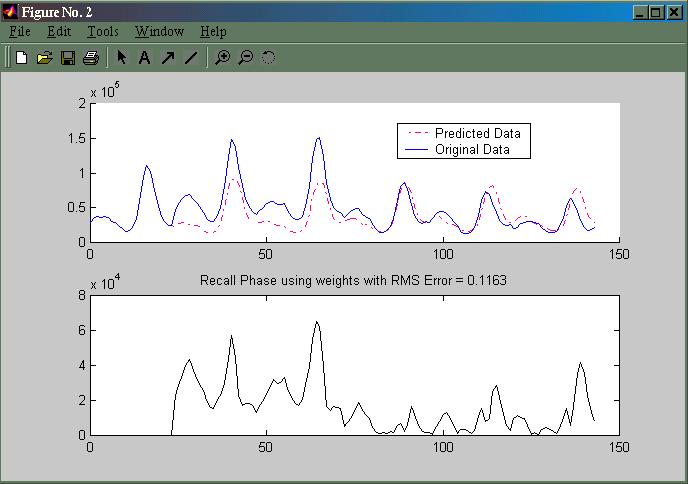Toggle the Zoom In magnifier tool

[222, 58]
